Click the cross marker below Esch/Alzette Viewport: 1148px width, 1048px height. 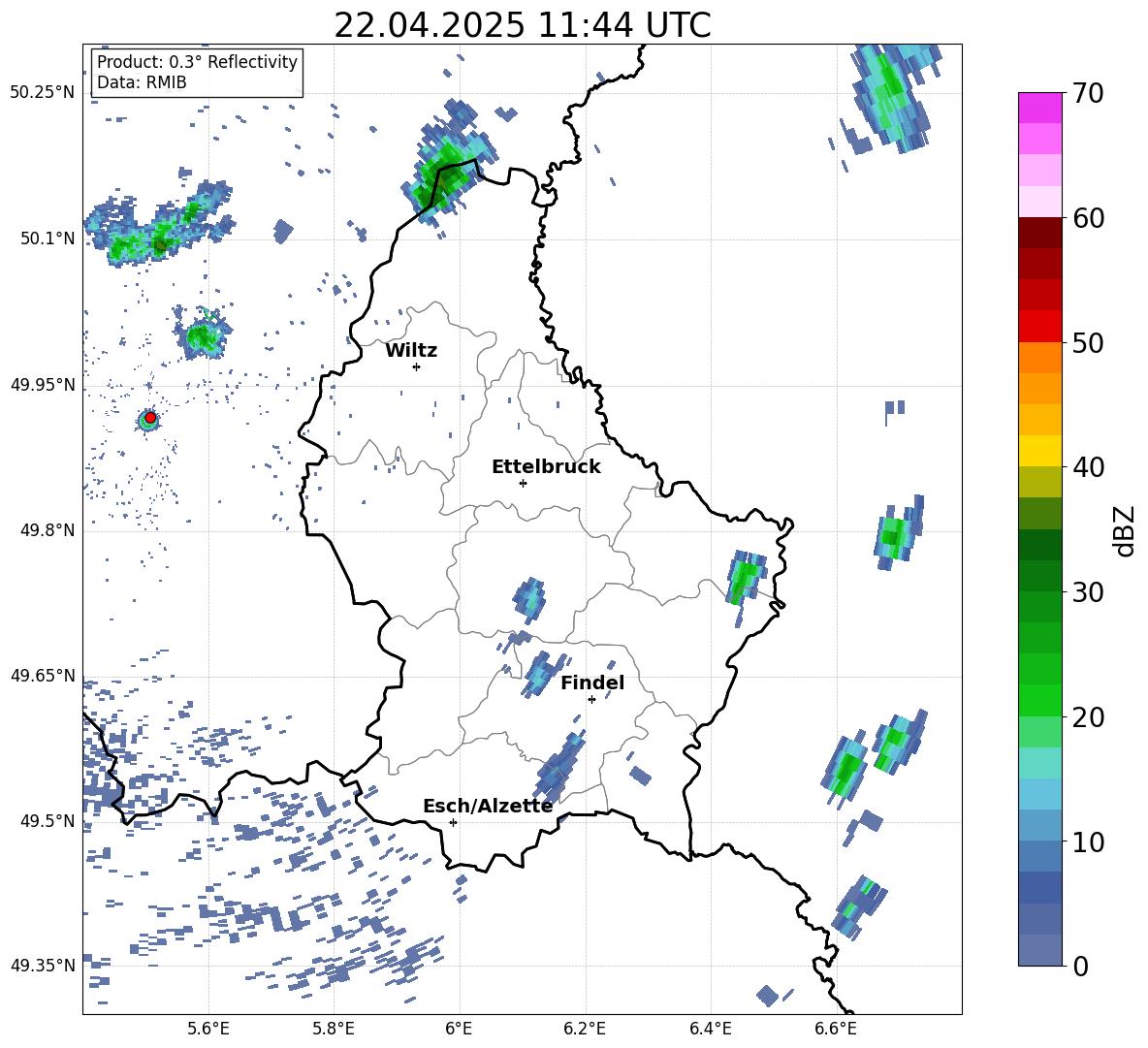click(x=453, y=822)
